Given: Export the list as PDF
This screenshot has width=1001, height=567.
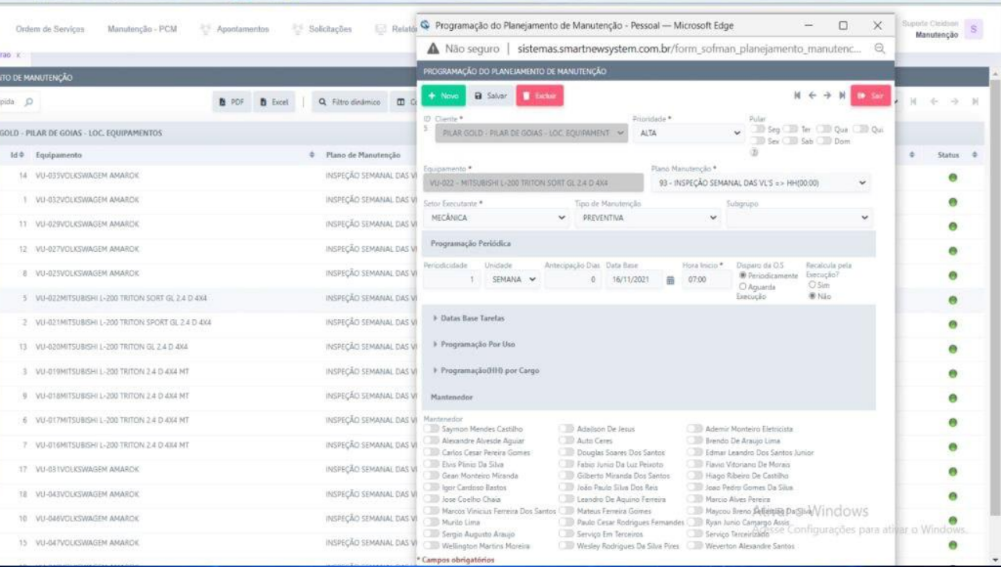Looking at the screenshot, I should 231,102.
